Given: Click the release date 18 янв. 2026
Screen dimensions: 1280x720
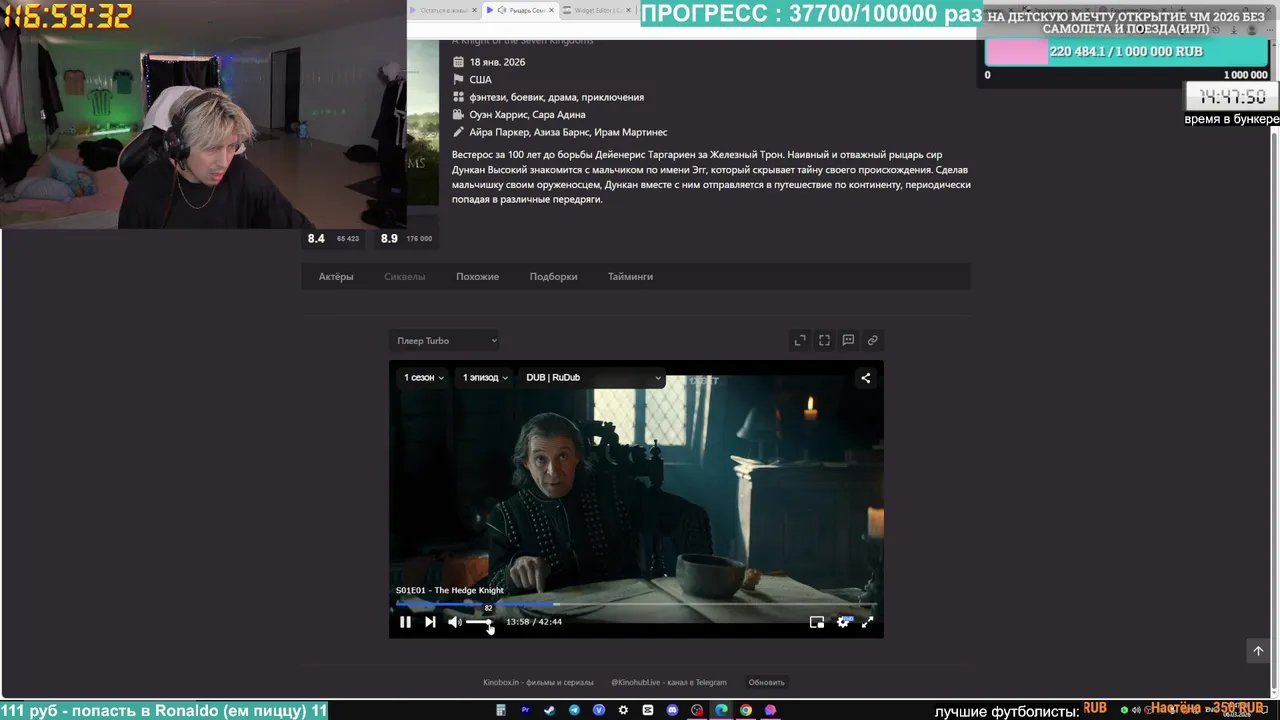Looking at the screenshot, I should point(497,62).
